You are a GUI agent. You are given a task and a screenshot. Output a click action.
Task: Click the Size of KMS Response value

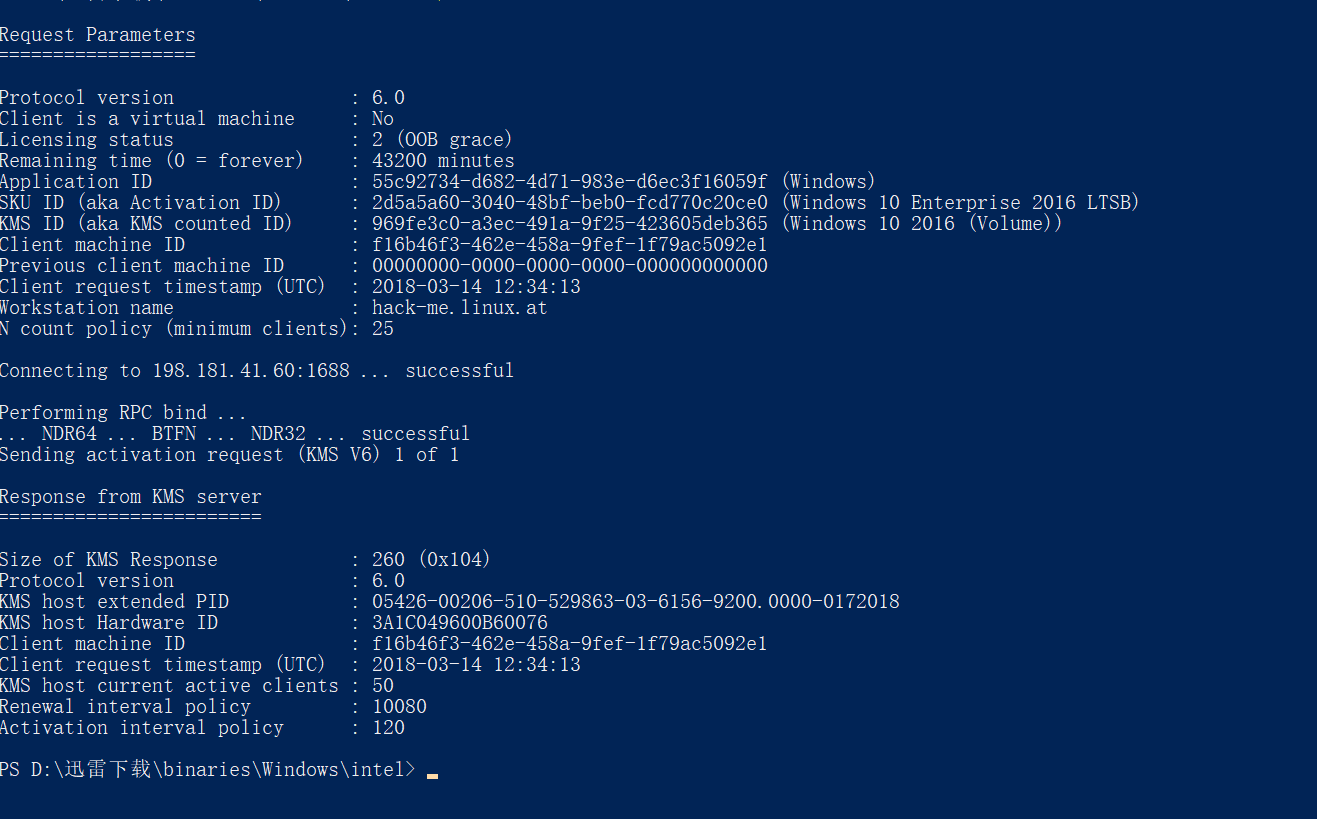(432, 560)
